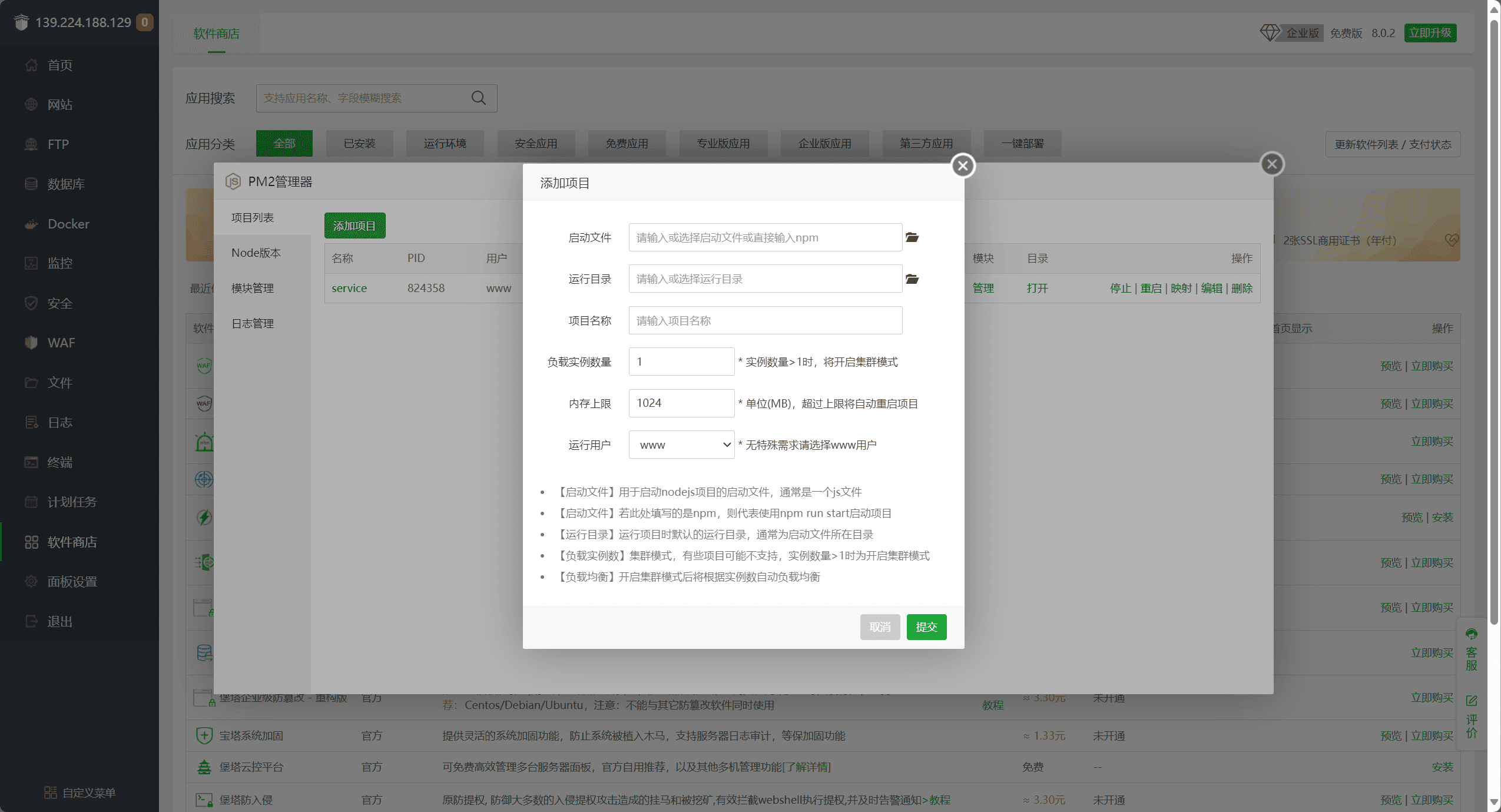Screen dimensions: 1501x812
Task: Click 评价 feedback icon at right
Action: click(x=1471, y=717)
